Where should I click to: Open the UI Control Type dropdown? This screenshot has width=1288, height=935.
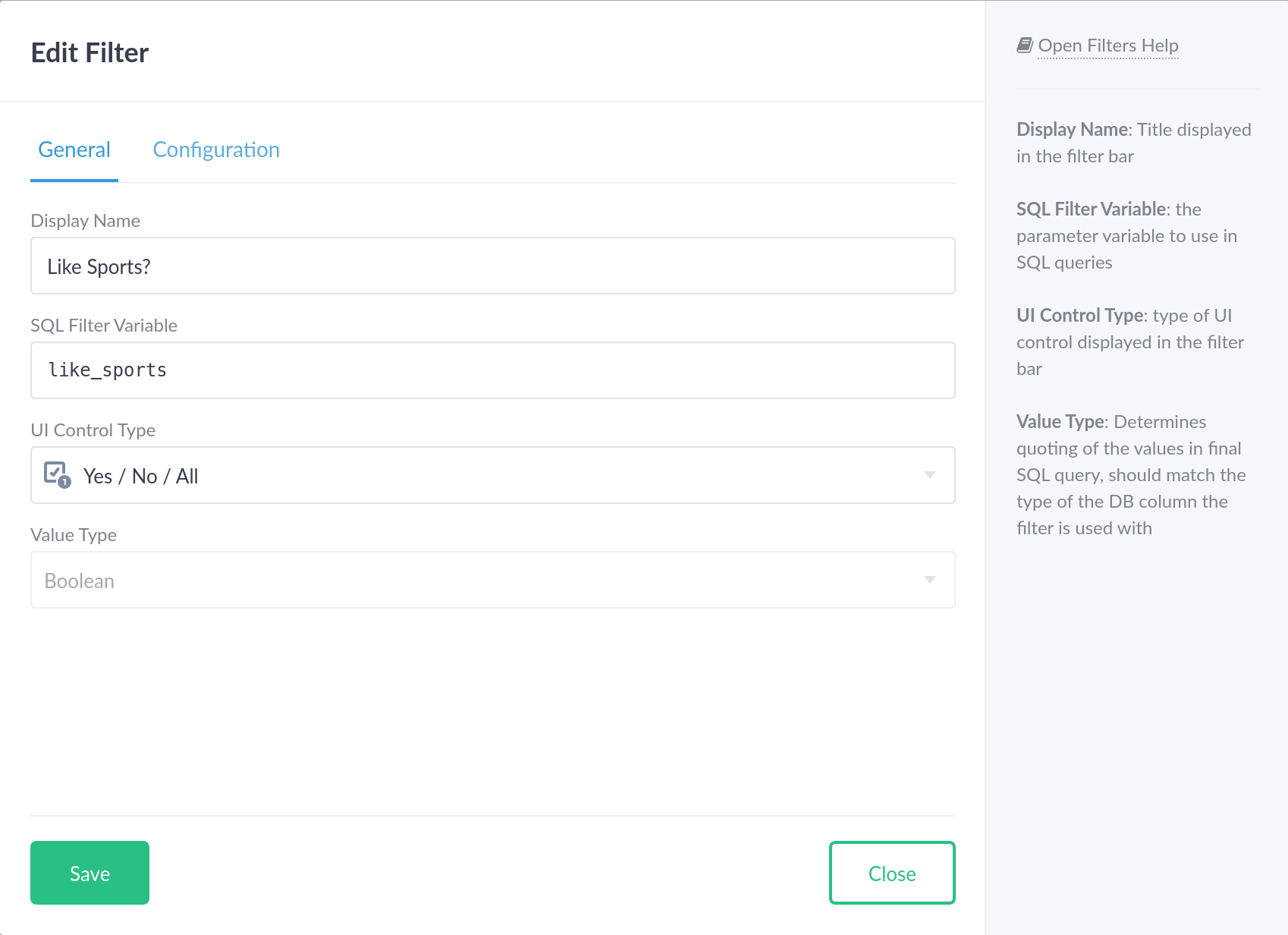tap(493, 475)
